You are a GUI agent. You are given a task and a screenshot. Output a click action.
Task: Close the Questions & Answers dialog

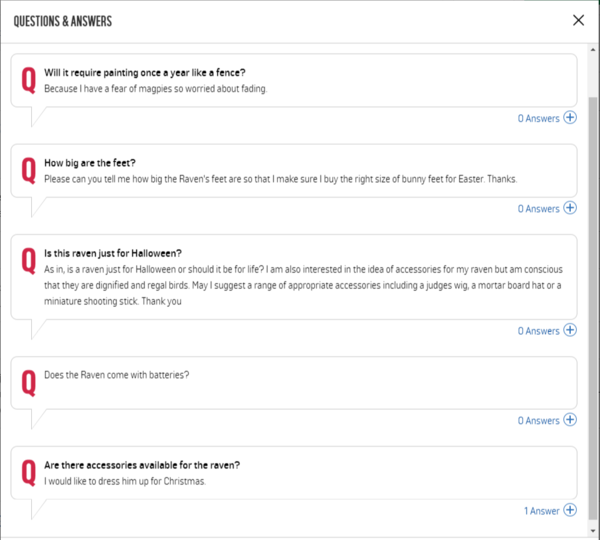click(x=578, y=20)
